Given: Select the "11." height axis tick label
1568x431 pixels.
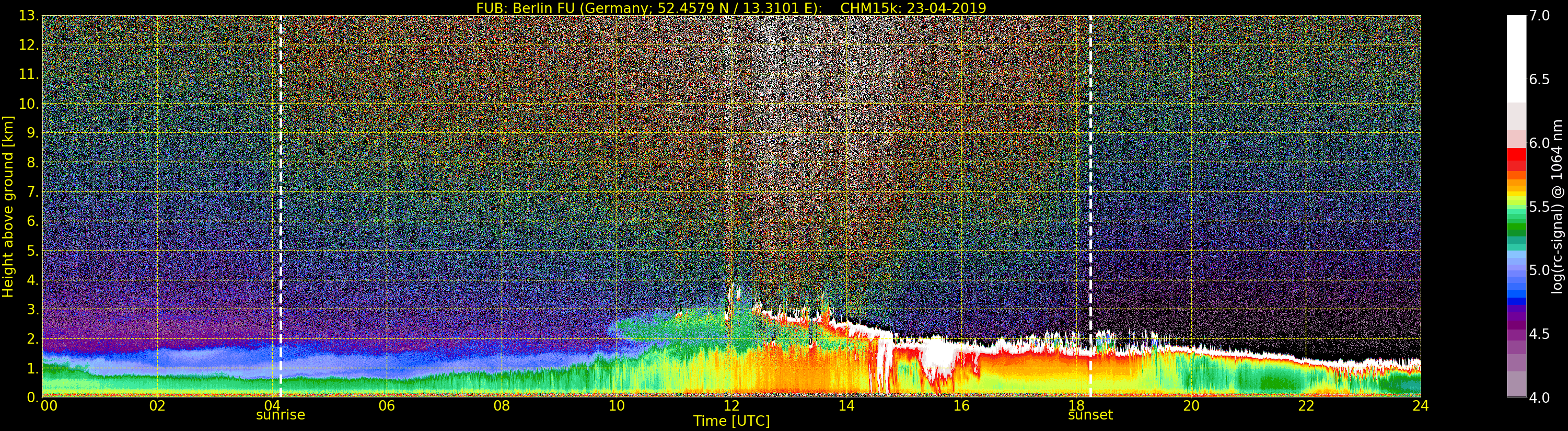Looking at the screenshot, I should pyautogui.click(x=29, y=74).
